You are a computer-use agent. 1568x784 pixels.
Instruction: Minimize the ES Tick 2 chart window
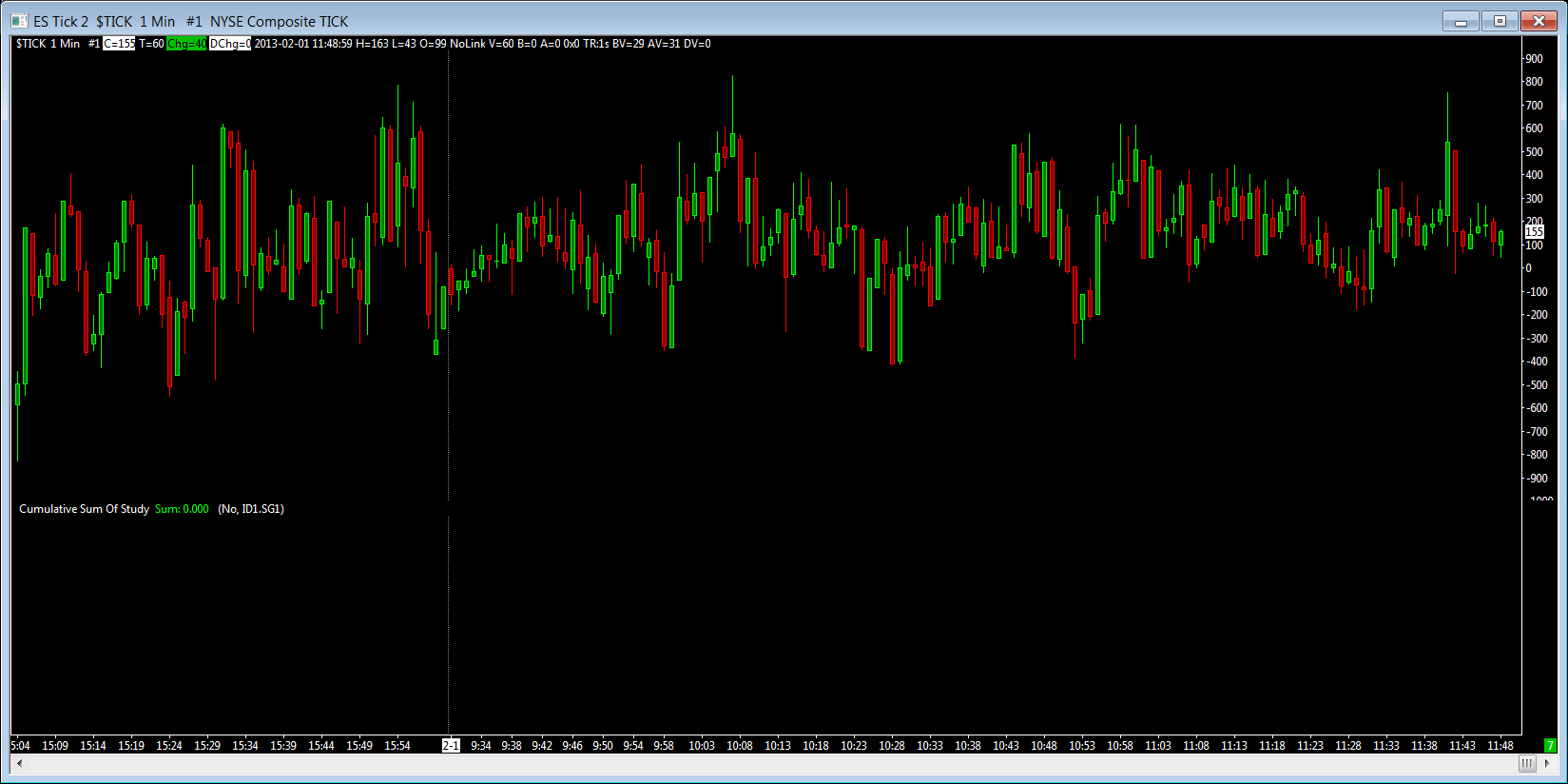pos(1461,21)
